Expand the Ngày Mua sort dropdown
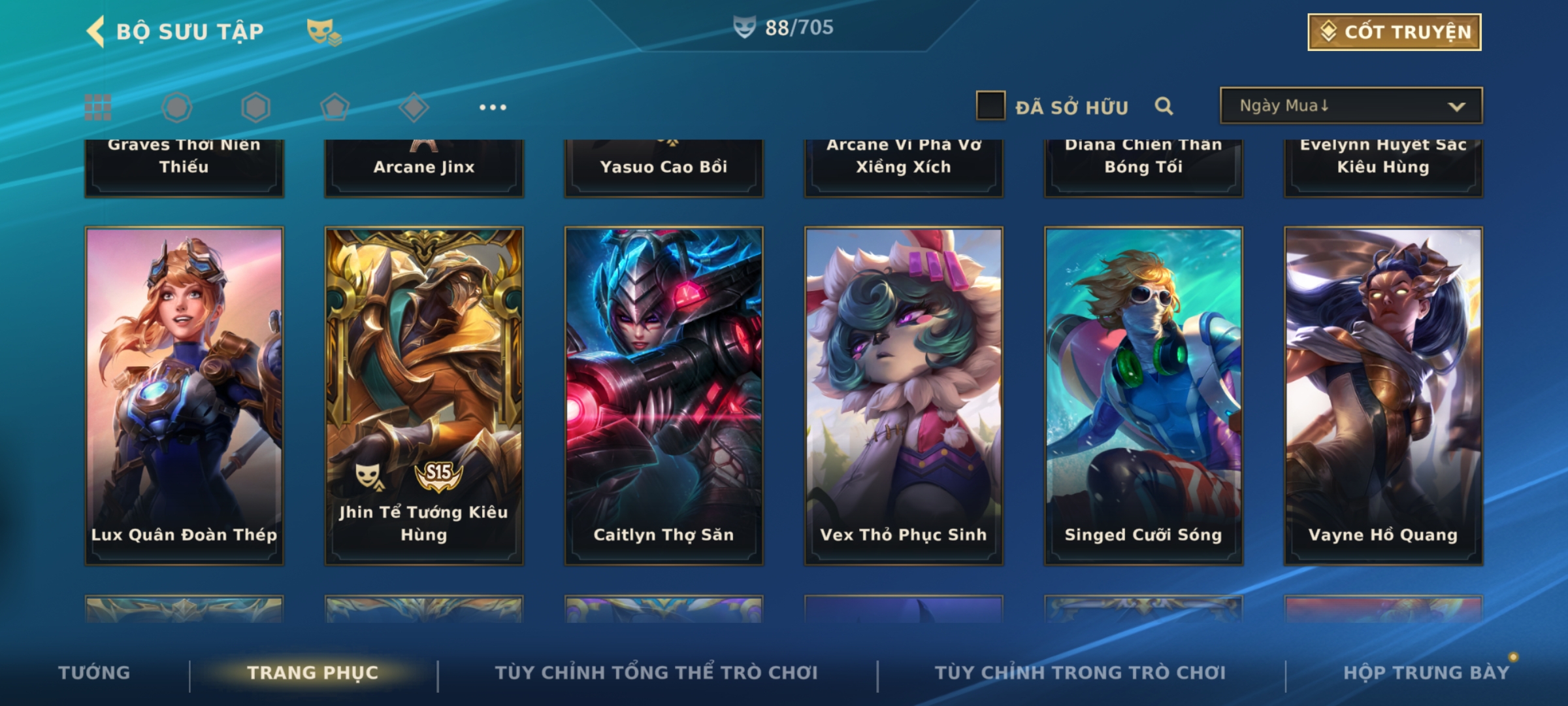 [1351, 106]
